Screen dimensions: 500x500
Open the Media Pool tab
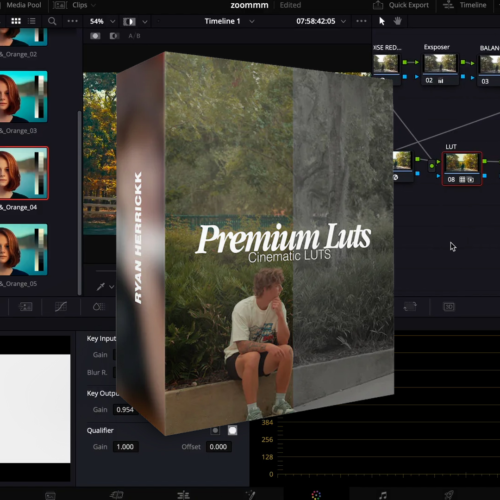pyautogui.click(x=24, y=5)
